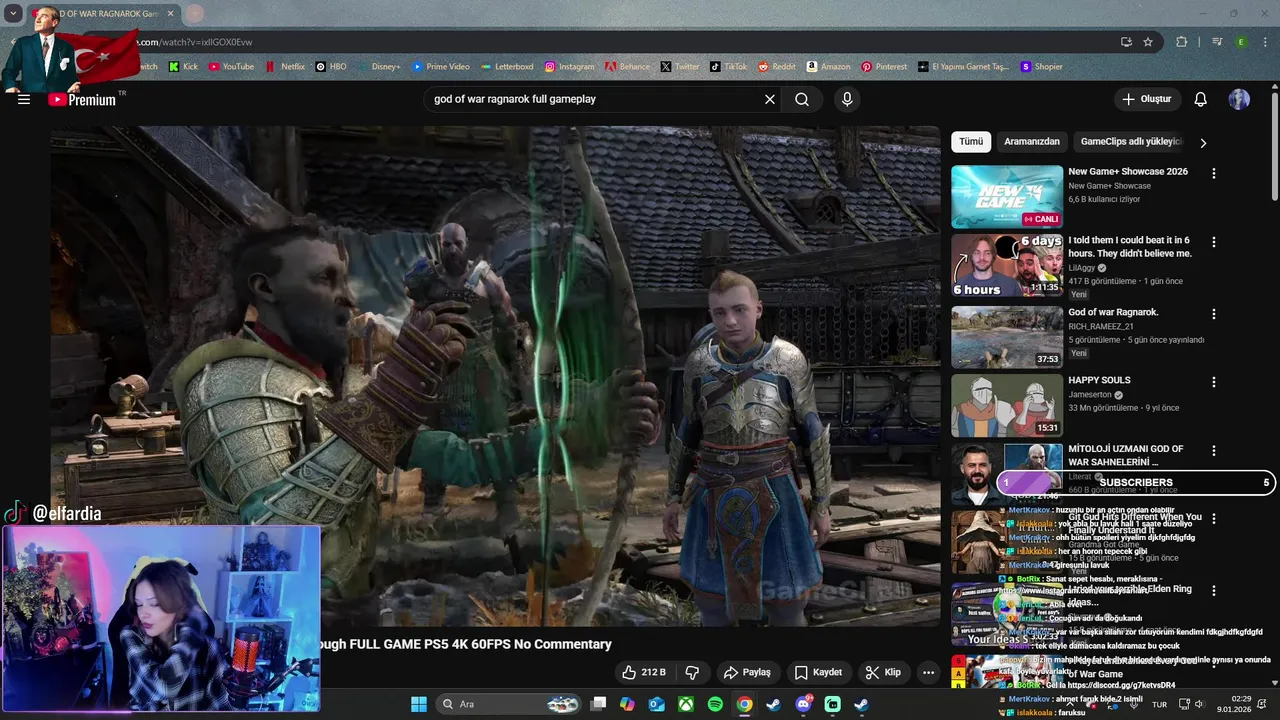Open the Netflix bookmark
Screen dimensions: 1280x720
click(285, 67)
